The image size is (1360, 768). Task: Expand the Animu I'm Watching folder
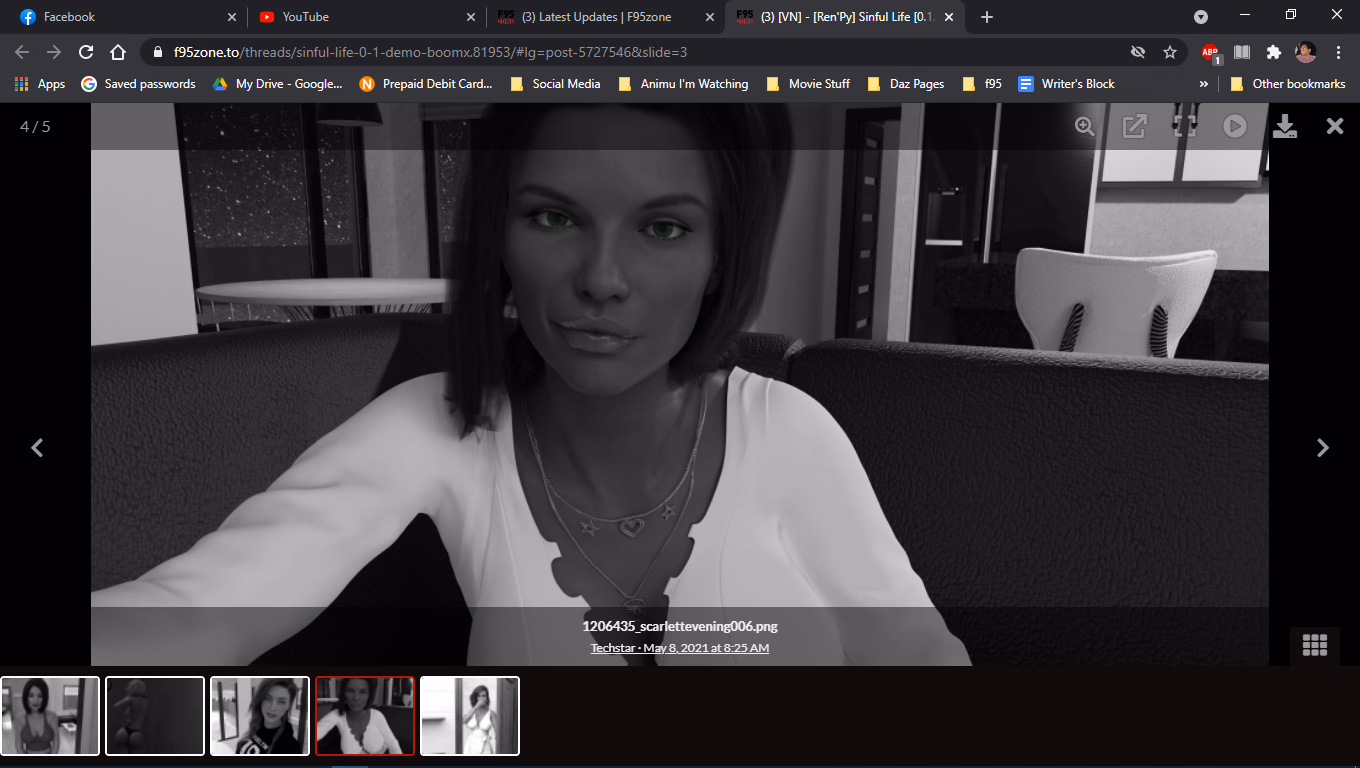pos(683,84)
